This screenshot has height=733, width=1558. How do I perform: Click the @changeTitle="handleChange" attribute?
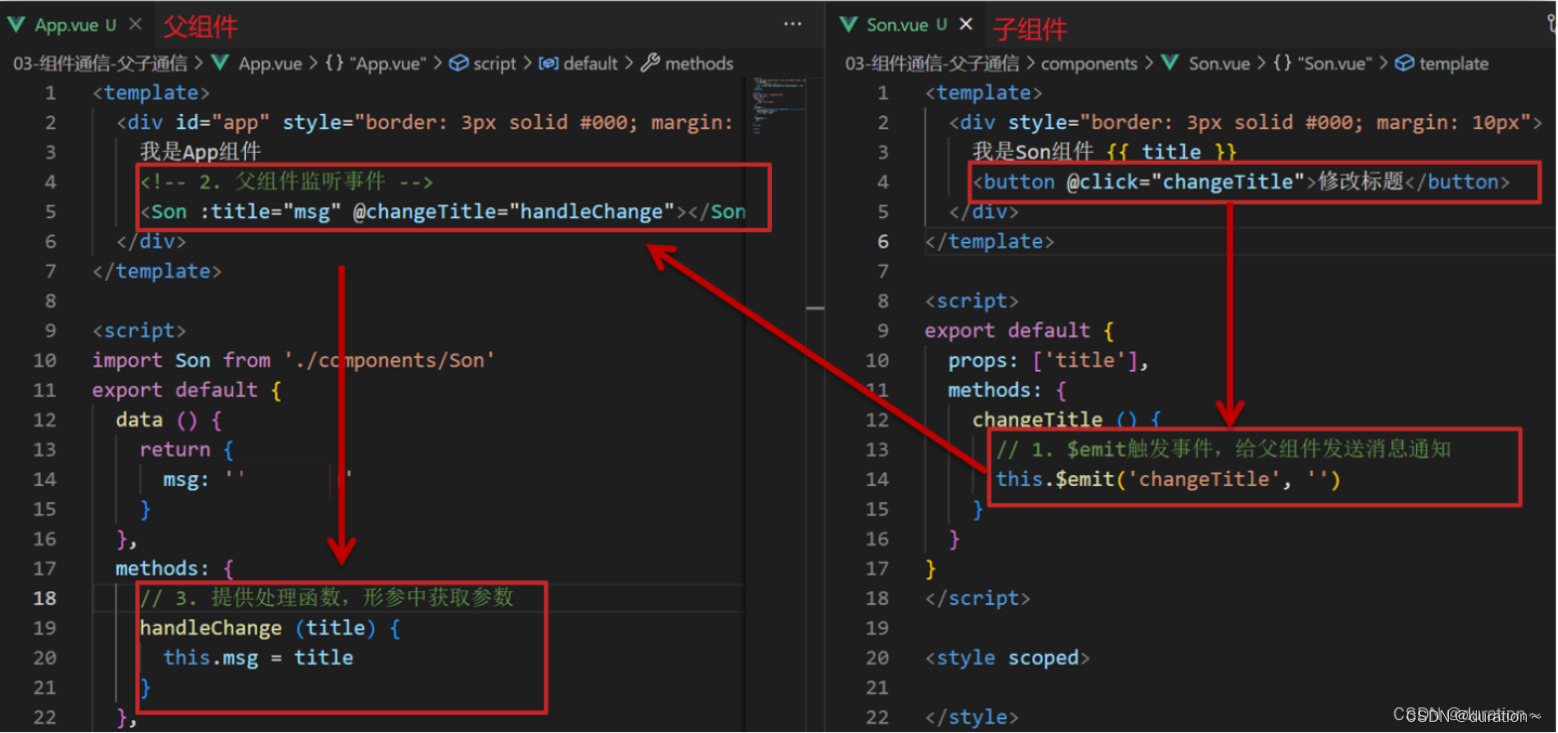(513, 212)
